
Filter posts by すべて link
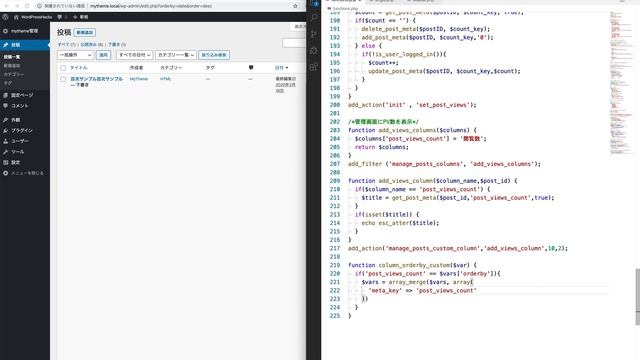click(x=64, y=44)
